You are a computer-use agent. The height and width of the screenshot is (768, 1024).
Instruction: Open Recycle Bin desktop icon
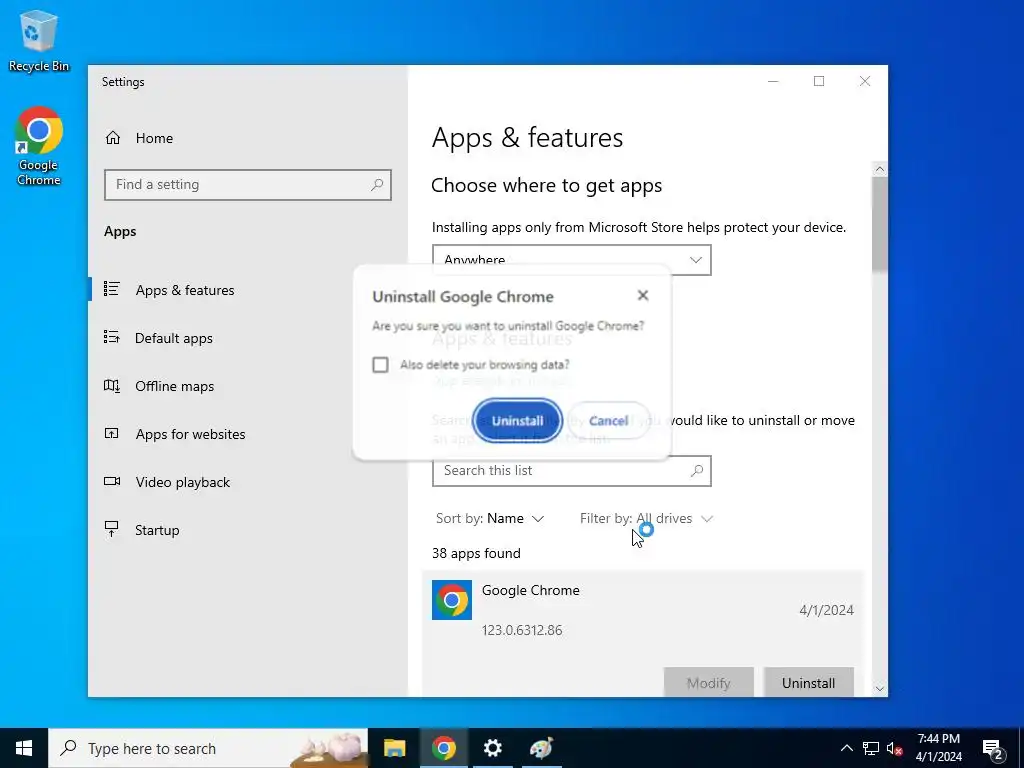39,40
